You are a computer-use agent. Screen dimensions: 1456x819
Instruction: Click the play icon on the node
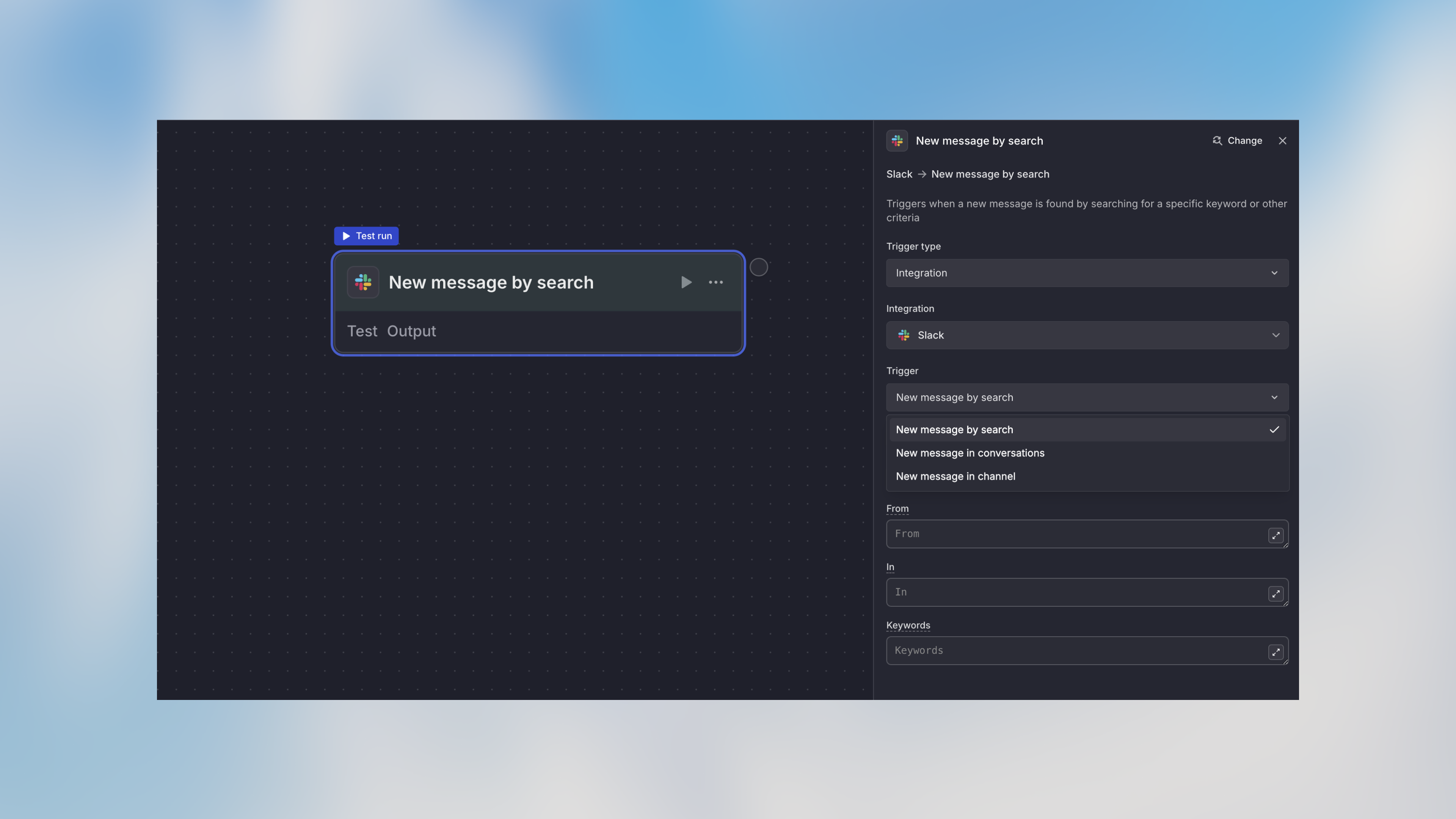tap(686, 282)
